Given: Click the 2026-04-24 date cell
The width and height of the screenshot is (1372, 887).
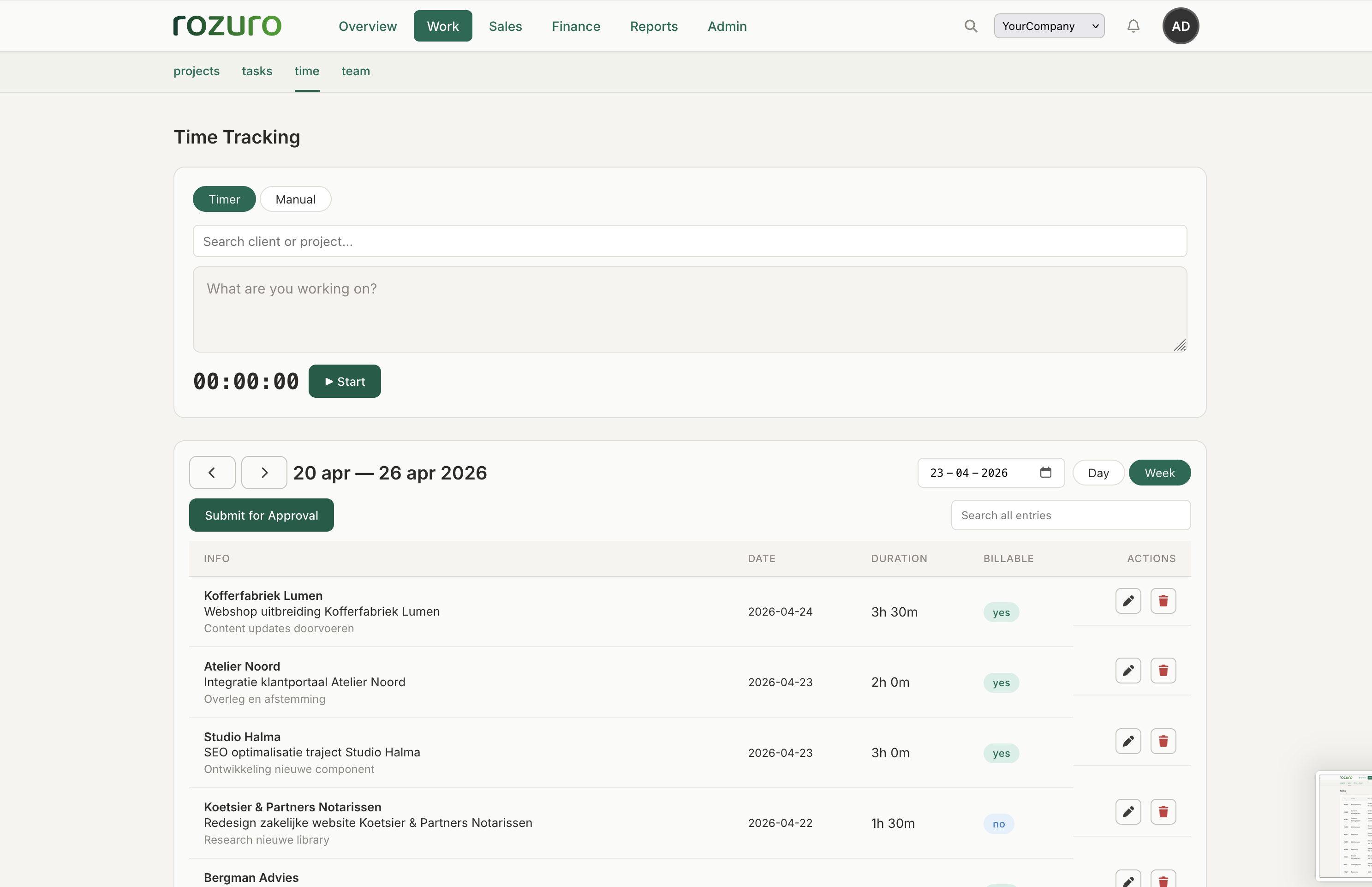Looking at the screenshot, I should (780, 611).
